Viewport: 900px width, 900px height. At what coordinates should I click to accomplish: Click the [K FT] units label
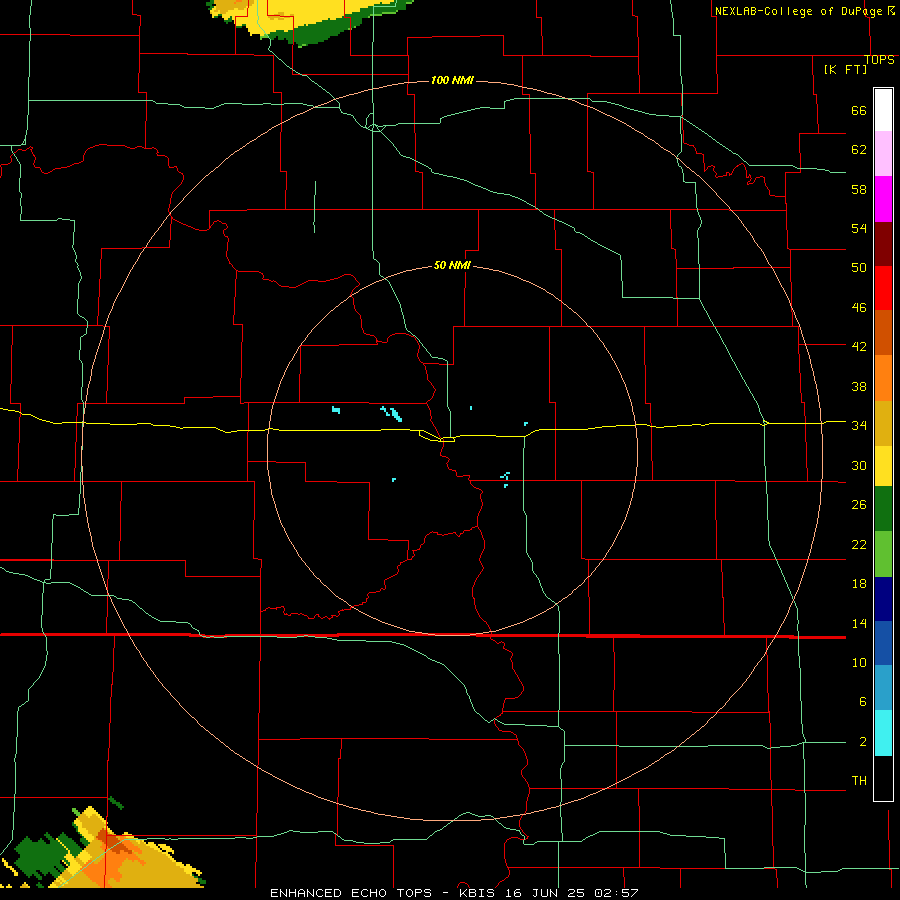click(x=845, y=70)
